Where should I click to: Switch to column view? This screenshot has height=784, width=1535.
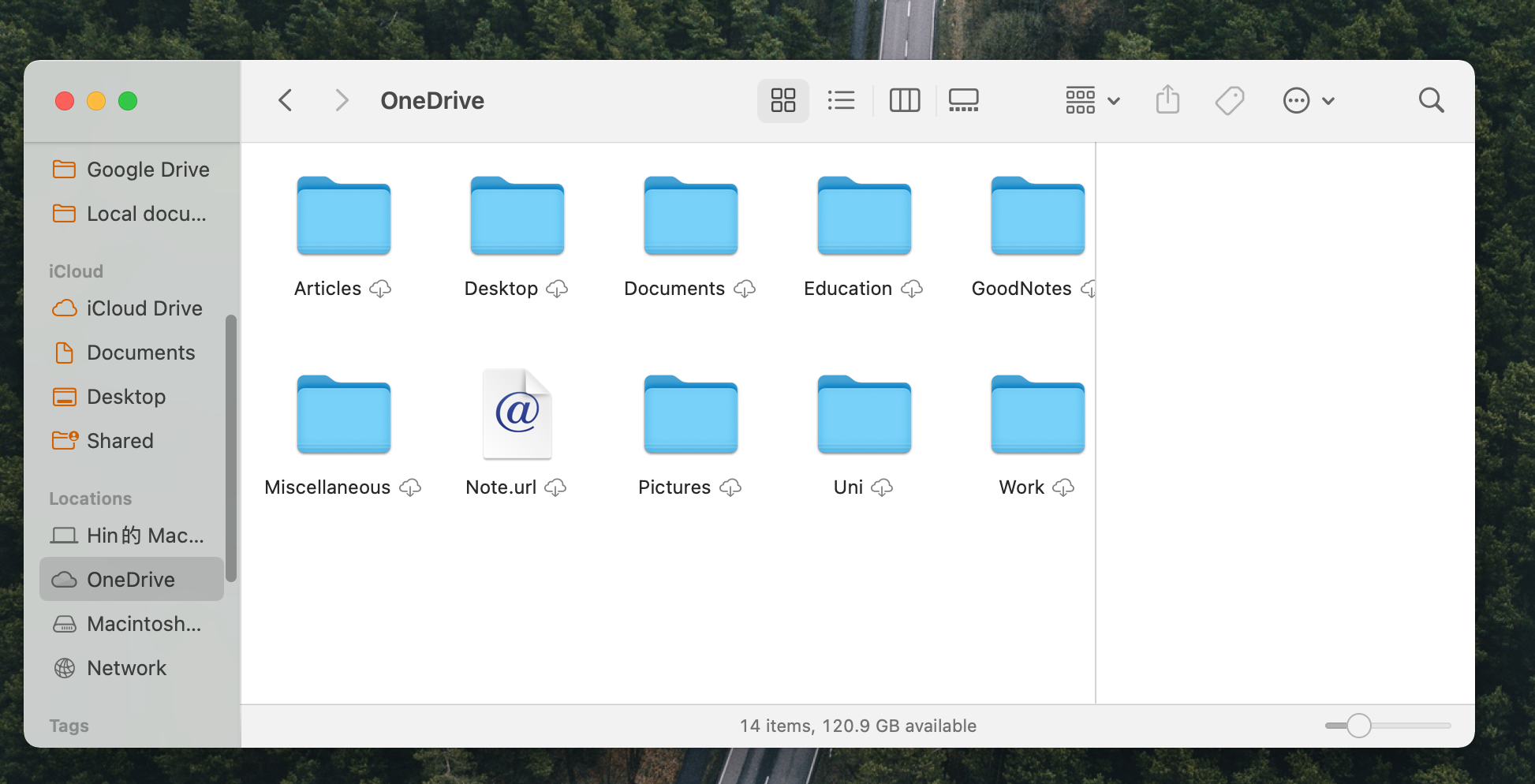(904, 100)
